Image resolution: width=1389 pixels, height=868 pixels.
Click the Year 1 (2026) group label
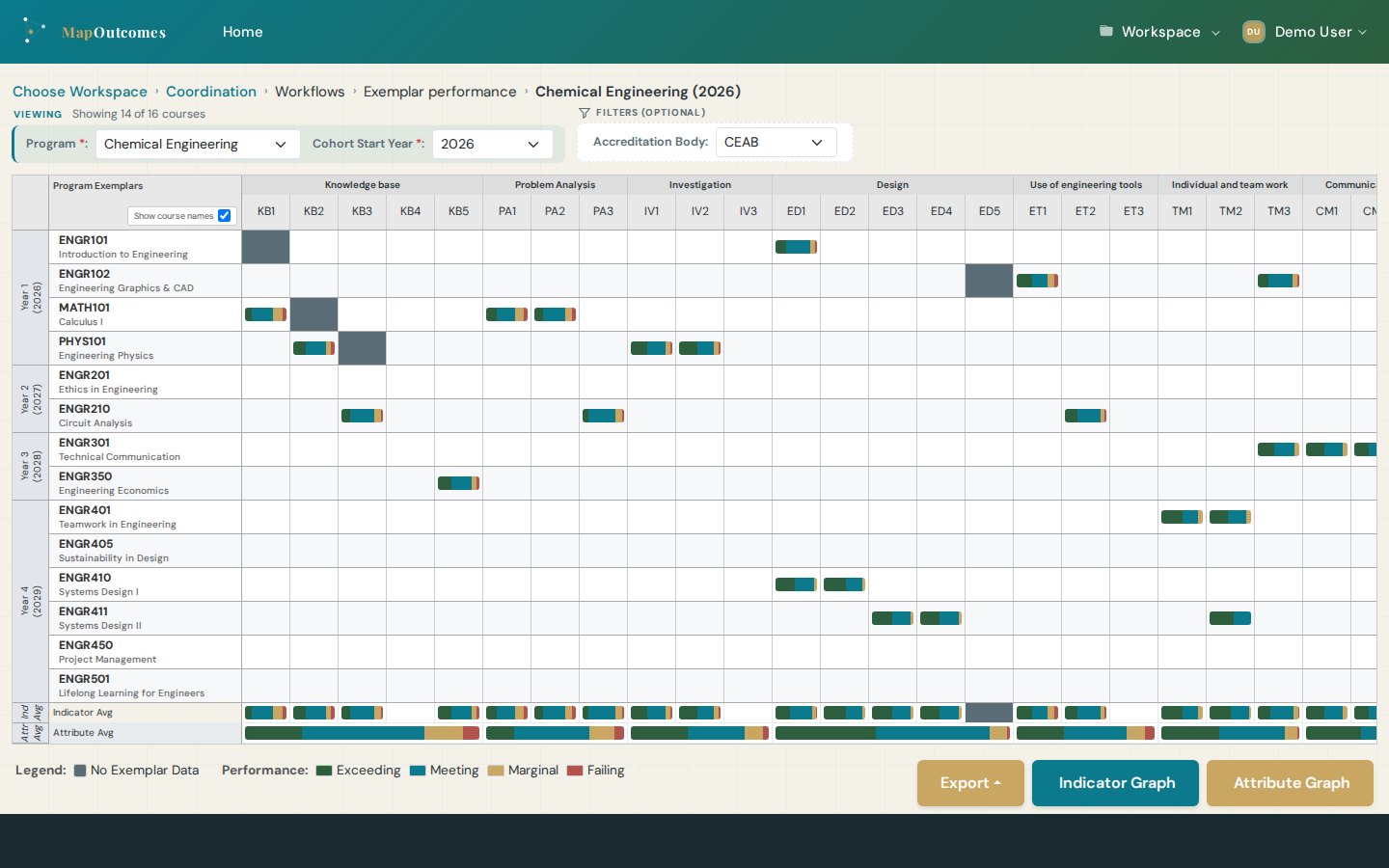click(x=31, y=297)
